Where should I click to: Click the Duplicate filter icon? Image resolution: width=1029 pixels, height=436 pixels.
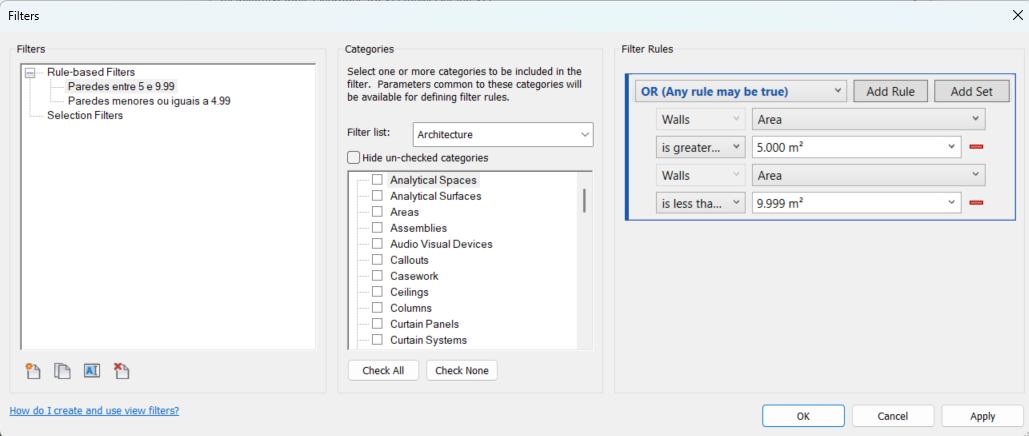(x=62, y=371)
